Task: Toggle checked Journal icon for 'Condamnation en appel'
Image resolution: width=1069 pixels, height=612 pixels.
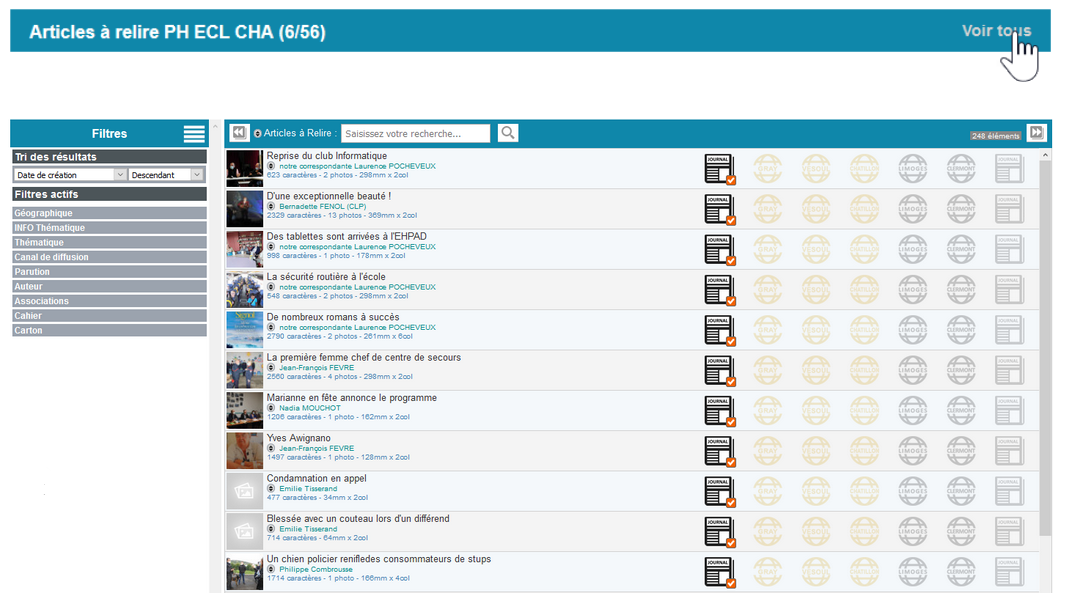Action: pos(719,491)
